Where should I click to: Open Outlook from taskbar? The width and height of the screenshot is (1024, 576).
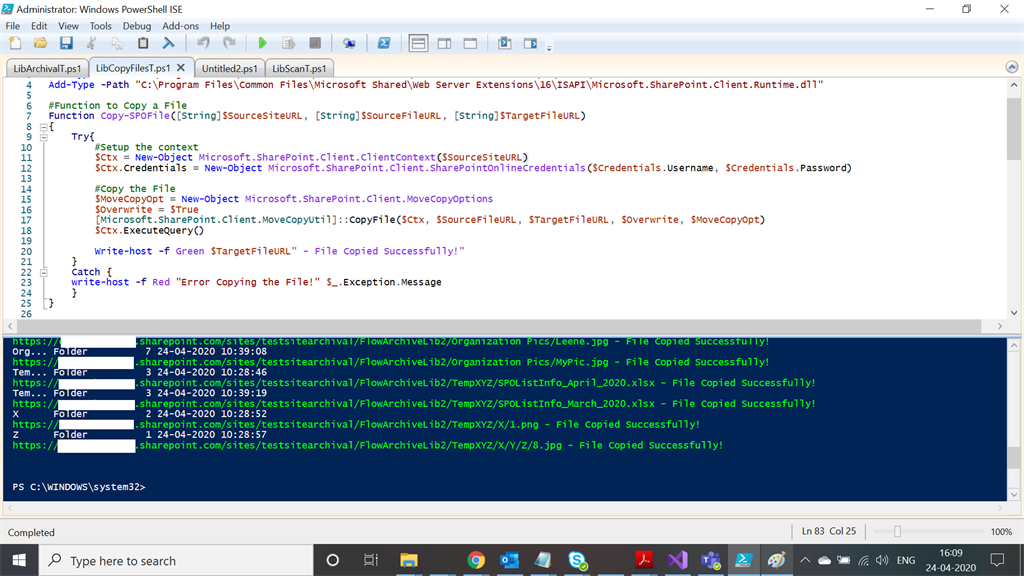click(509, 560)
